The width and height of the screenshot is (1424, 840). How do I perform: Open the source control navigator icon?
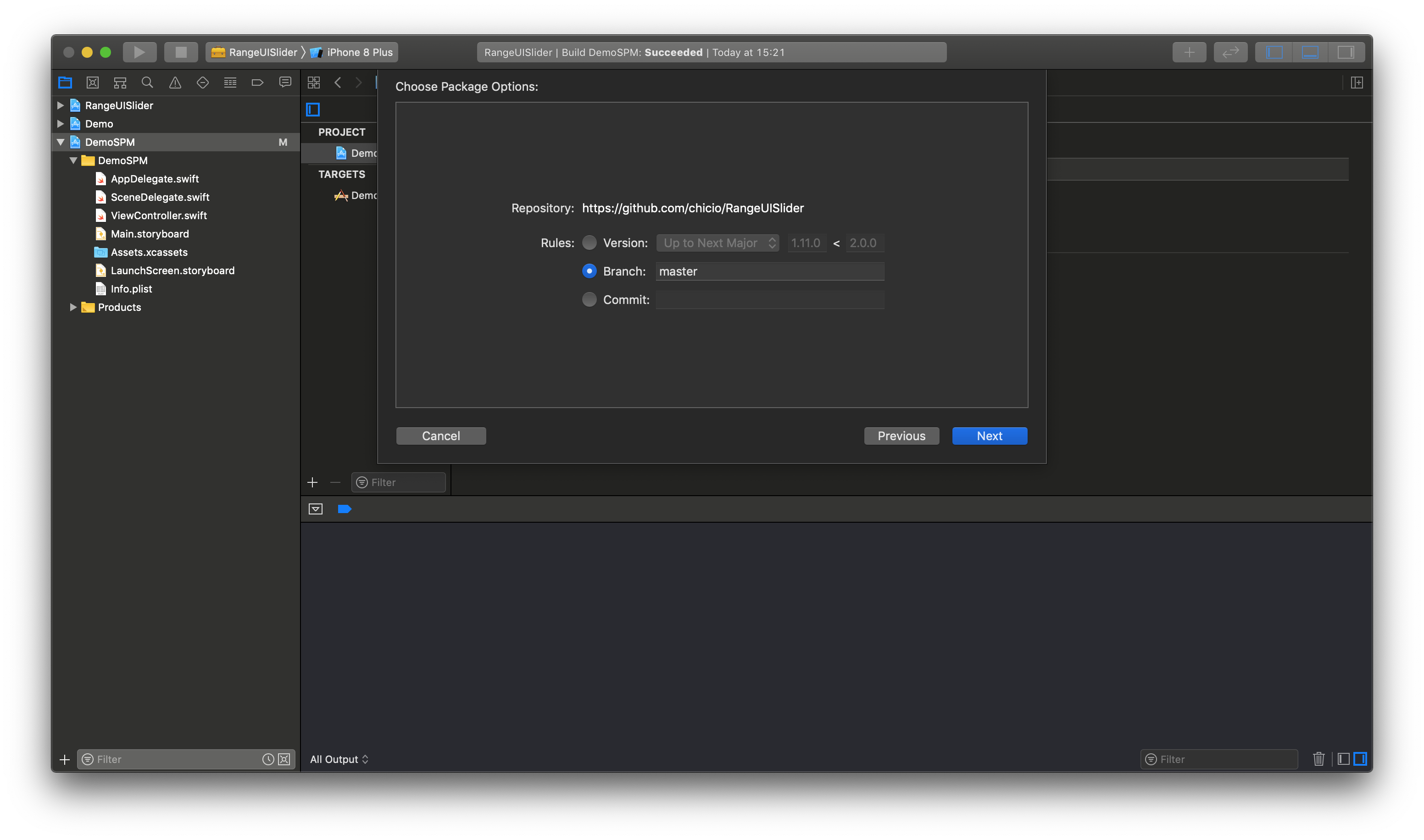(x=92, y=83)
